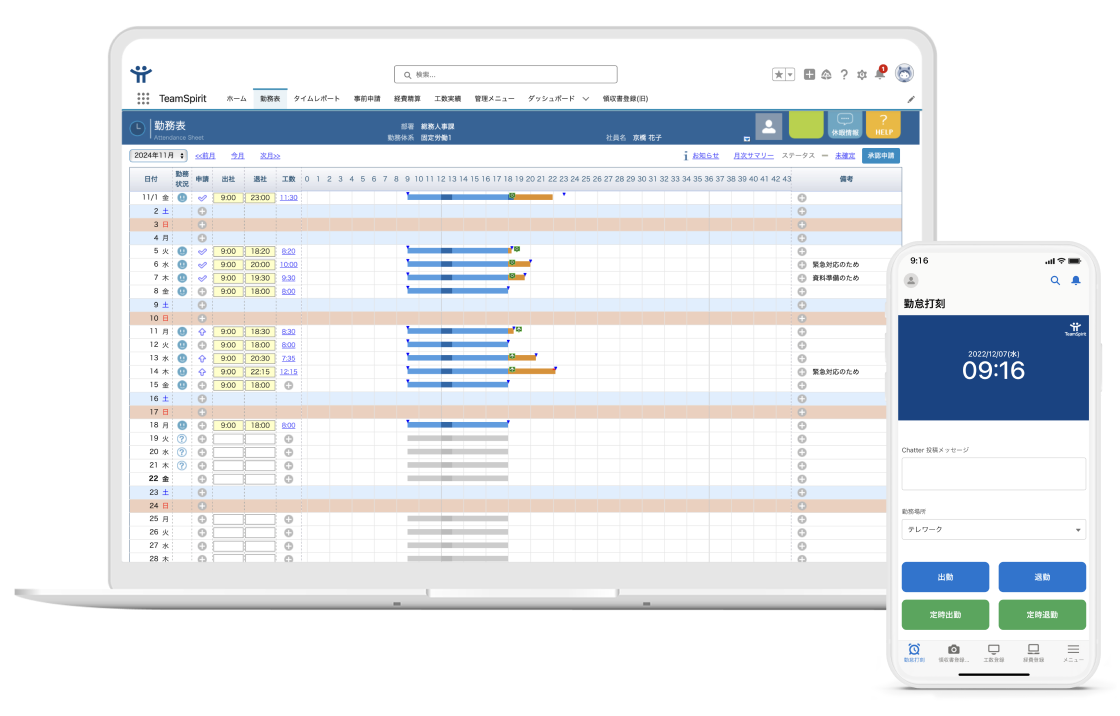The height and width of the screenshot is (716, 1120).
Task: Click the 承認申請 button
Action: (x=881, y=156)
